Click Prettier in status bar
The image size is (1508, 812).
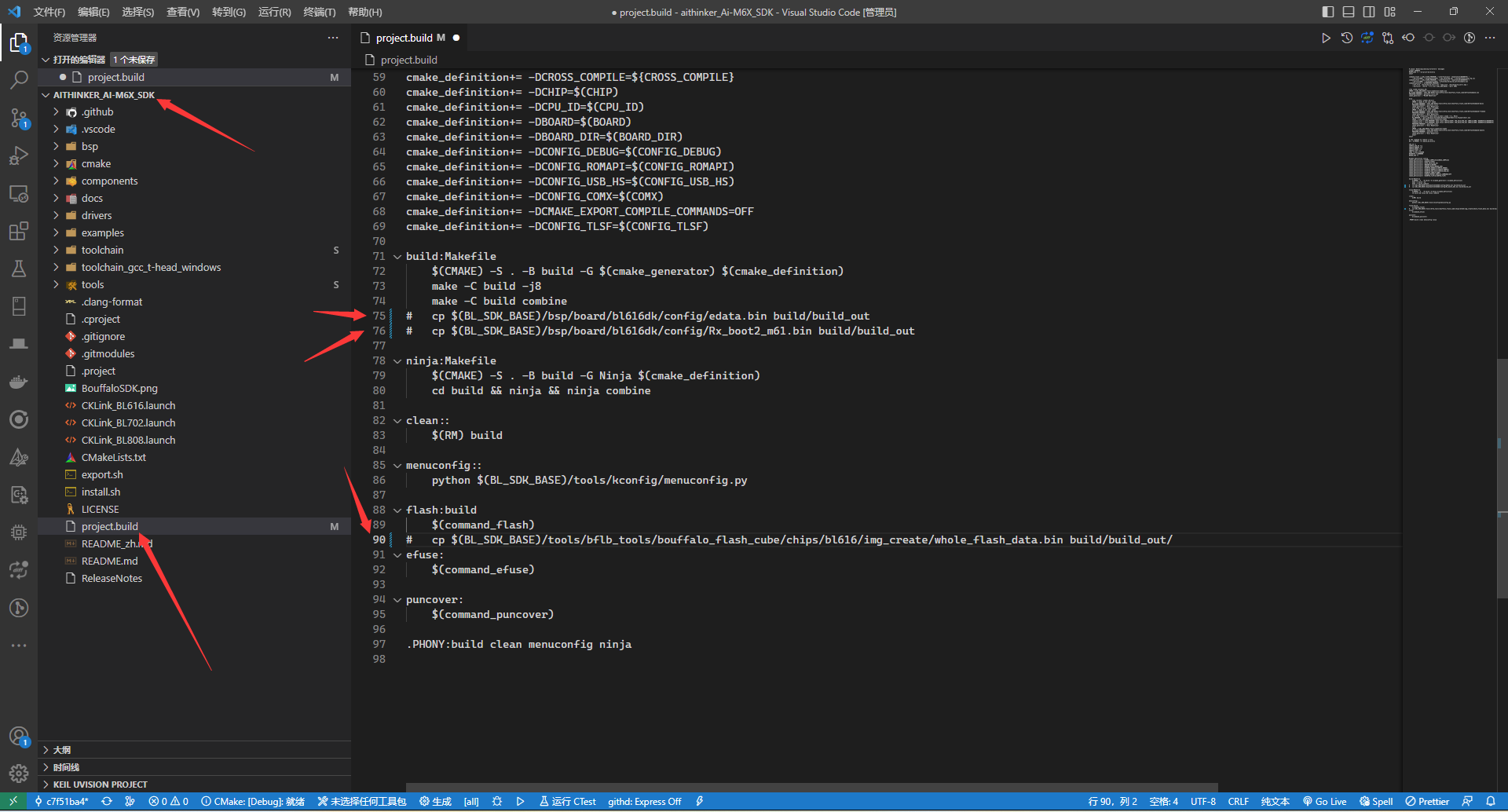[x=1427, y=802]
